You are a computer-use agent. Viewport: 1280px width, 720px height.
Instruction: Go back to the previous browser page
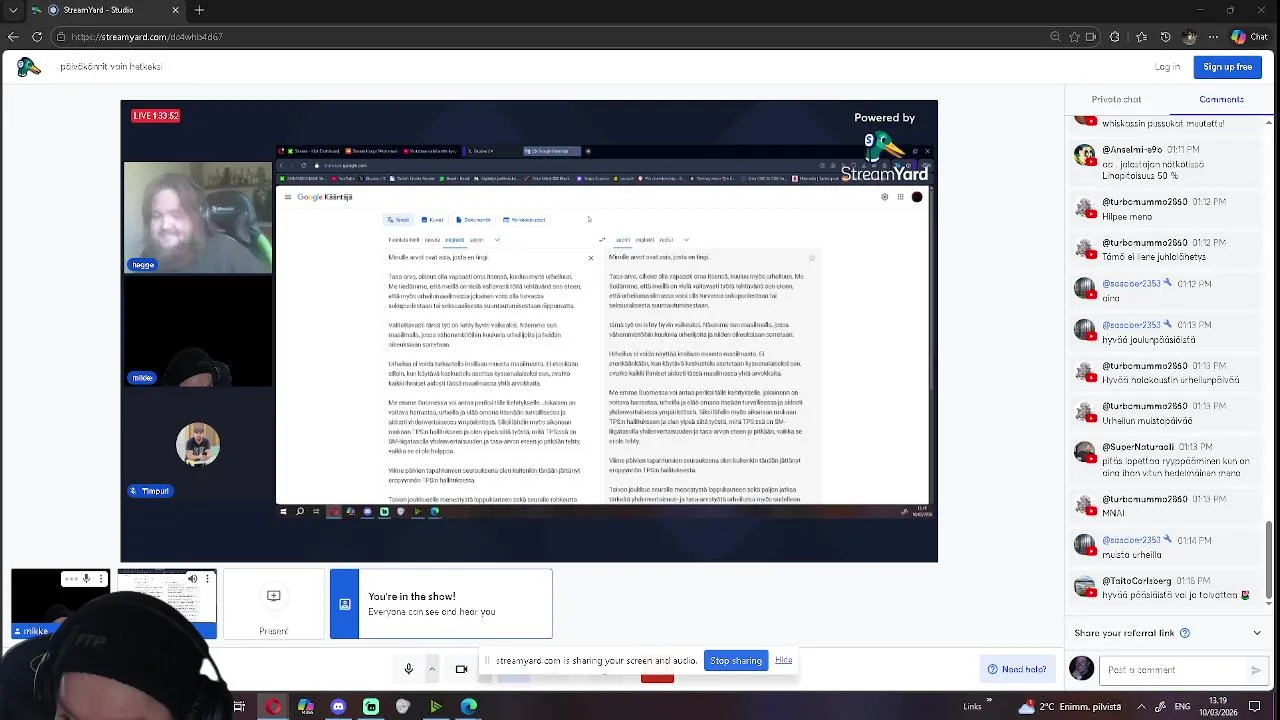tap(13, 37)
